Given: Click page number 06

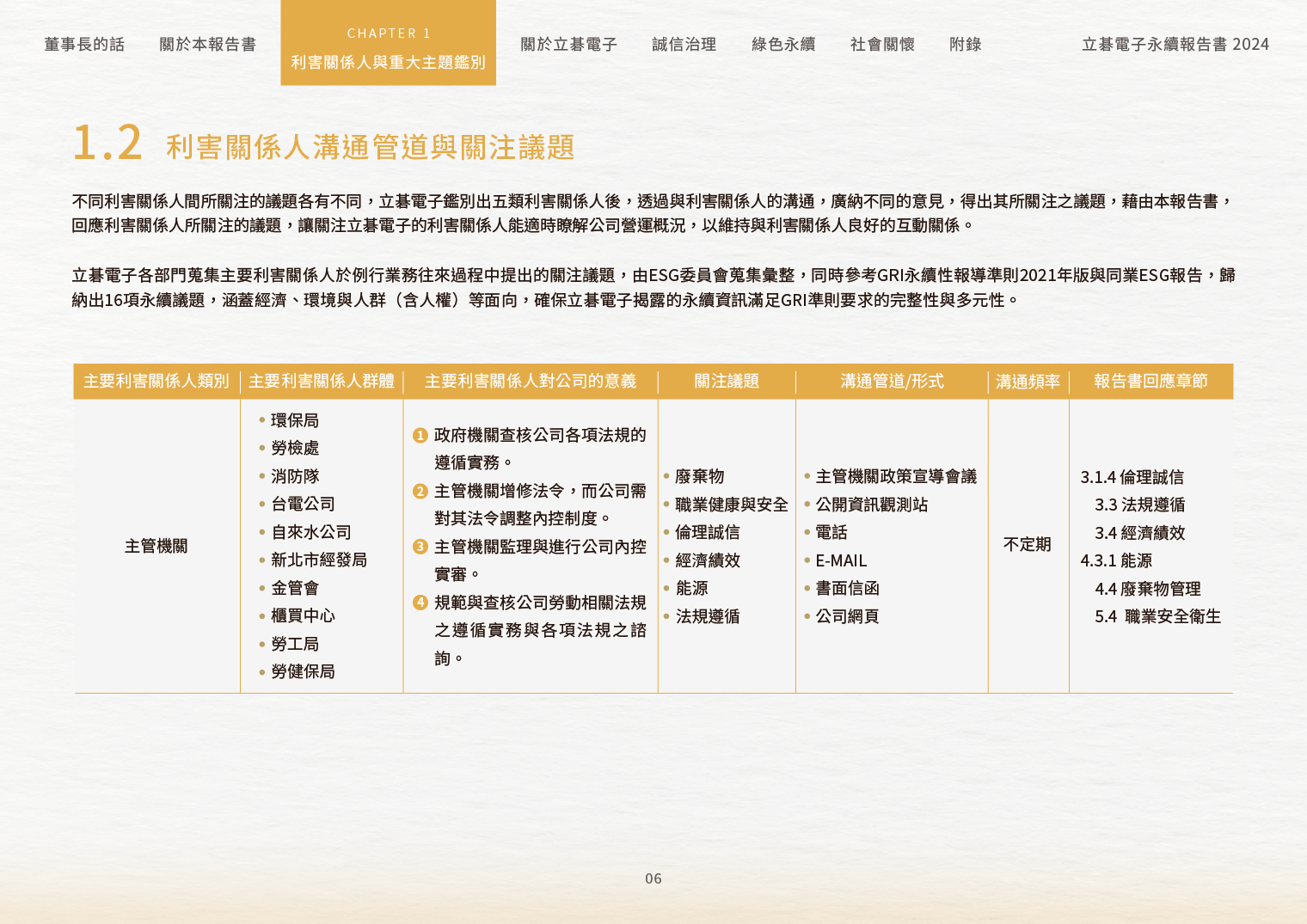Looking at the screenshot, I should [653, 878].
